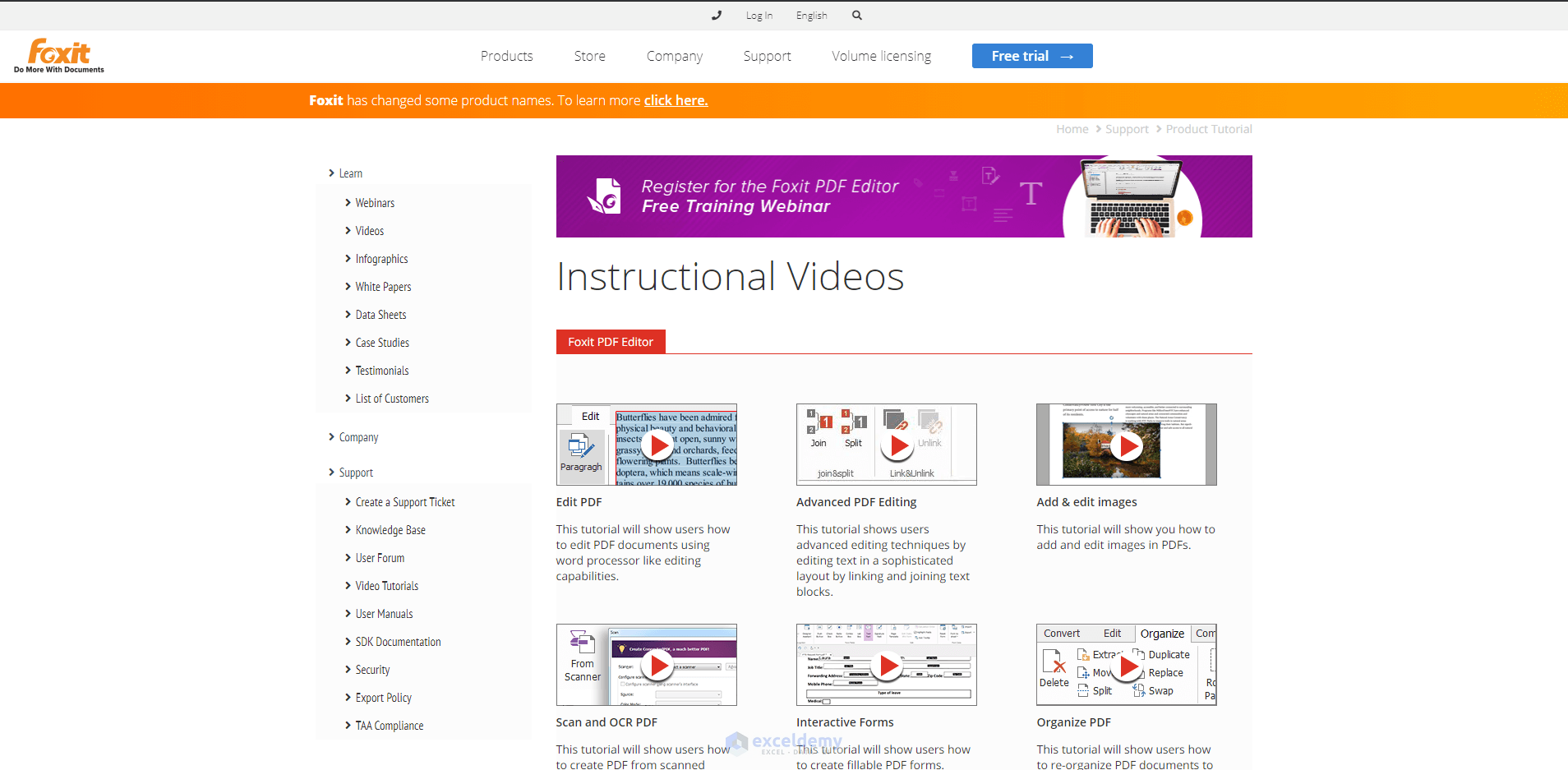Screen dimensions: 1568x770
Task: Open White Papers in the sidebar
Action: (x=383, y=287)
